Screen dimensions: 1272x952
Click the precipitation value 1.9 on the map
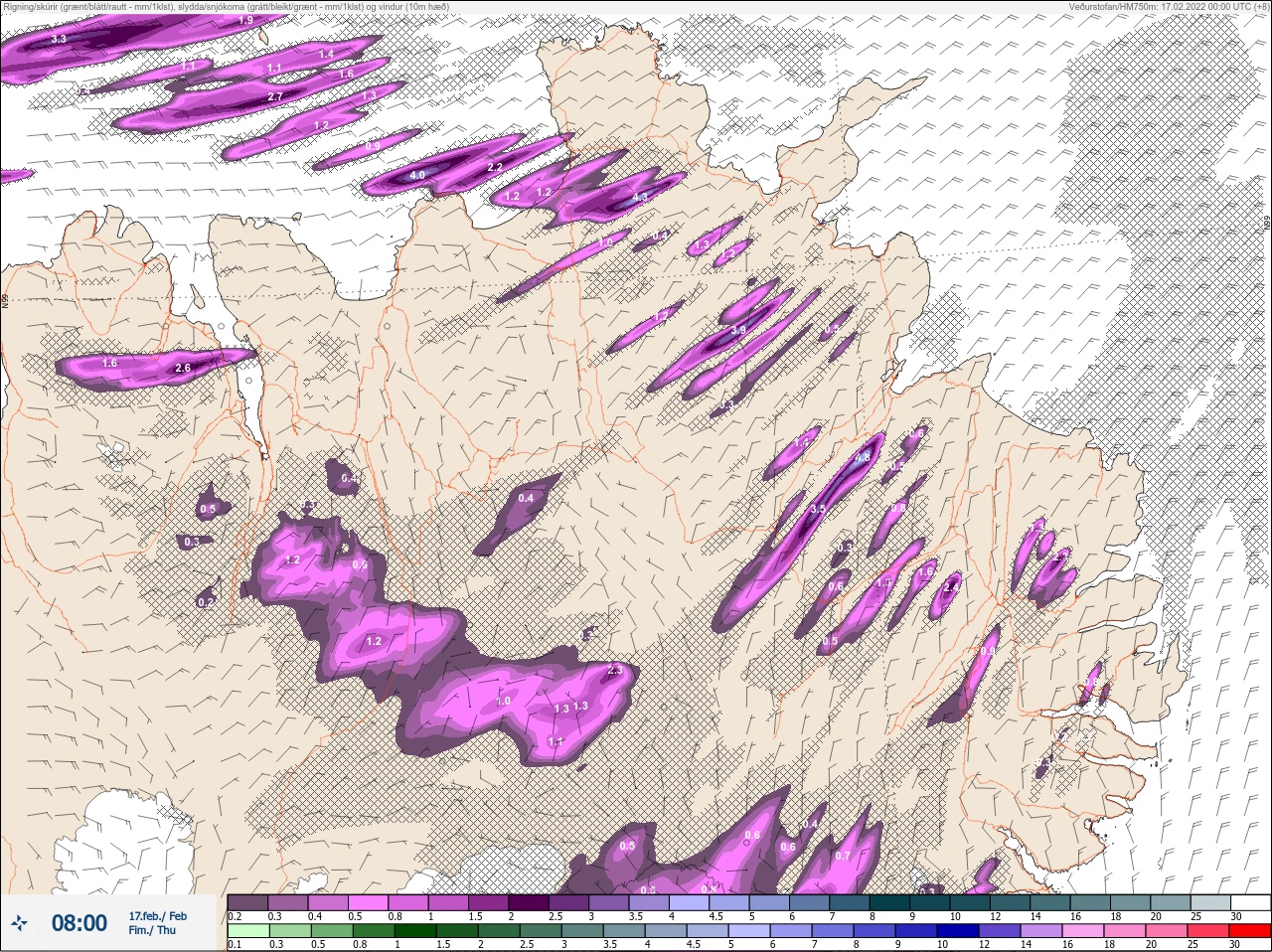click(245, 20)
